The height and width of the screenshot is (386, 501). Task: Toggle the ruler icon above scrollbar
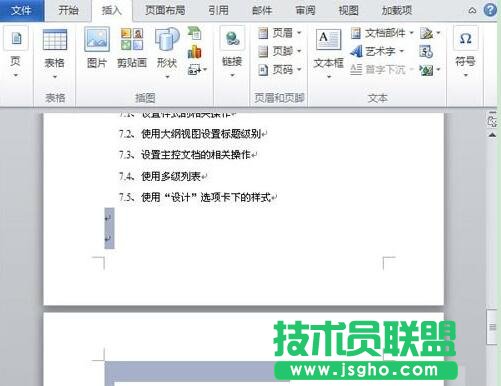492,119
